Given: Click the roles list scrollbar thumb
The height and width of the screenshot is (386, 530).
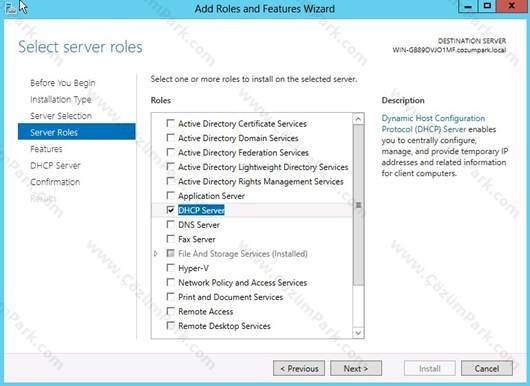Looking at the screenshot, I should (358, 205).
